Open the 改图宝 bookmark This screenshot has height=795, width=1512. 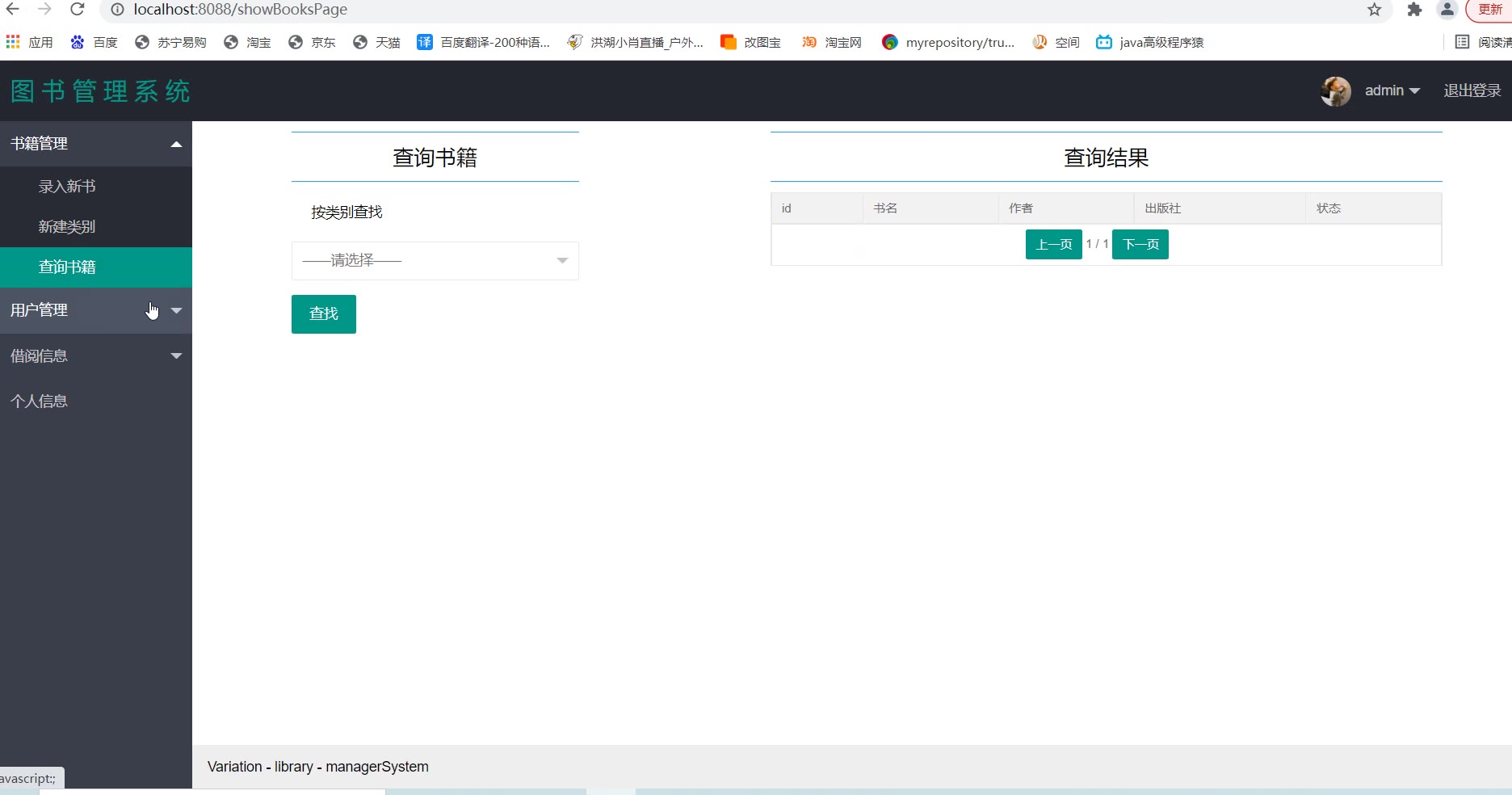(x=750, y=42)
